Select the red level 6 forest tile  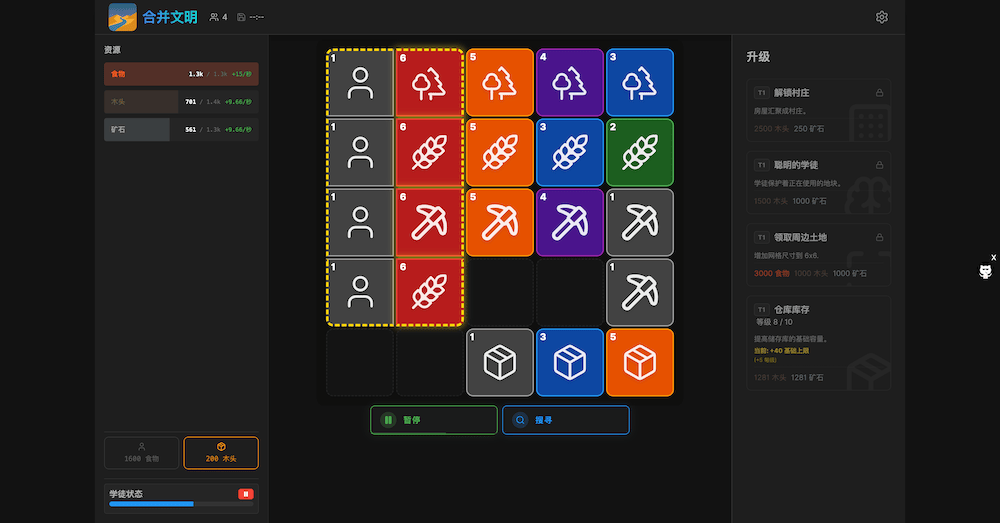[x=429, y=83]
